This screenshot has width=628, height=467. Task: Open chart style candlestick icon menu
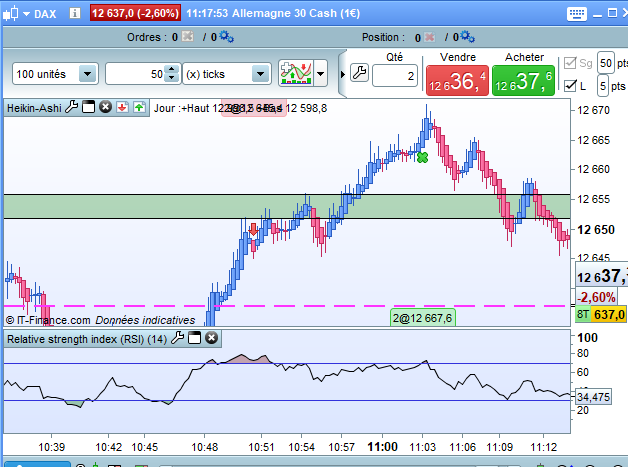click(x=11, y=14)
